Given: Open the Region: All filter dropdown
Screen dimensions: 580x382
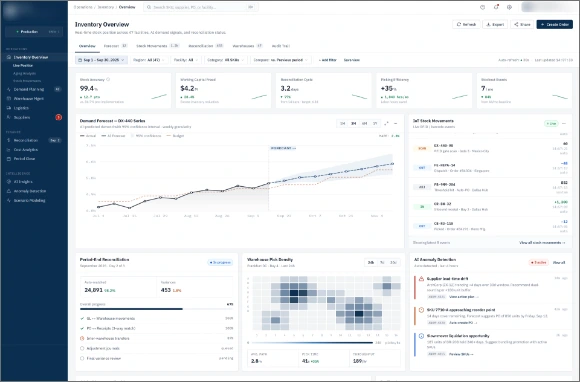Looking at the screenshot, I should (x=149, y=60).
